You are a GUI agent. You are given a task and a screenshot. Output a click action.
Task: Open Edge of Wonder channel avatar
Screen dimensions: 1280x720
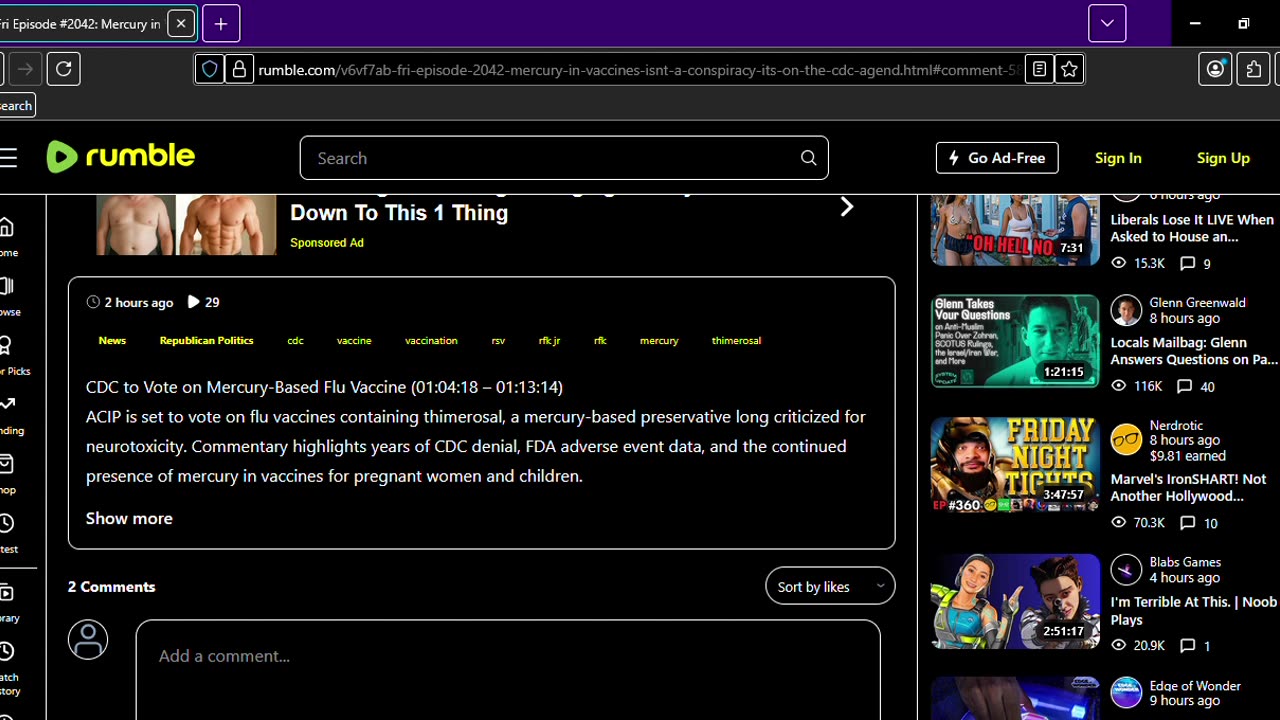[1126, 692]
